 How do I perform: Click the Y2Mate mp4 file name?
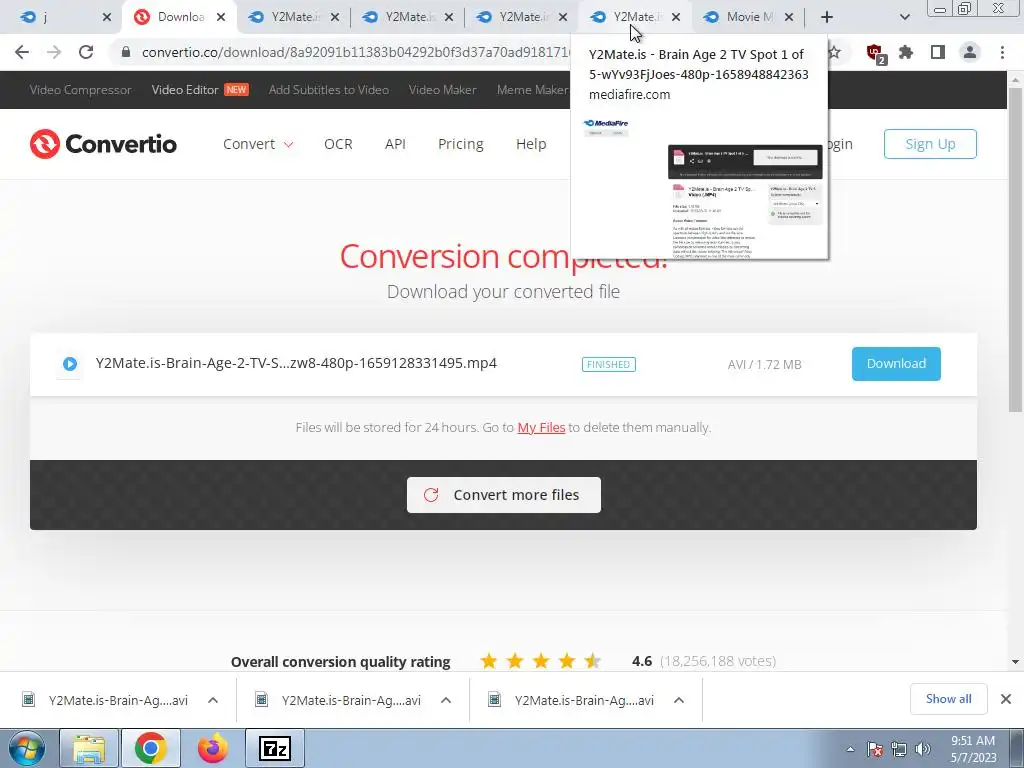[x=296, y=363]
